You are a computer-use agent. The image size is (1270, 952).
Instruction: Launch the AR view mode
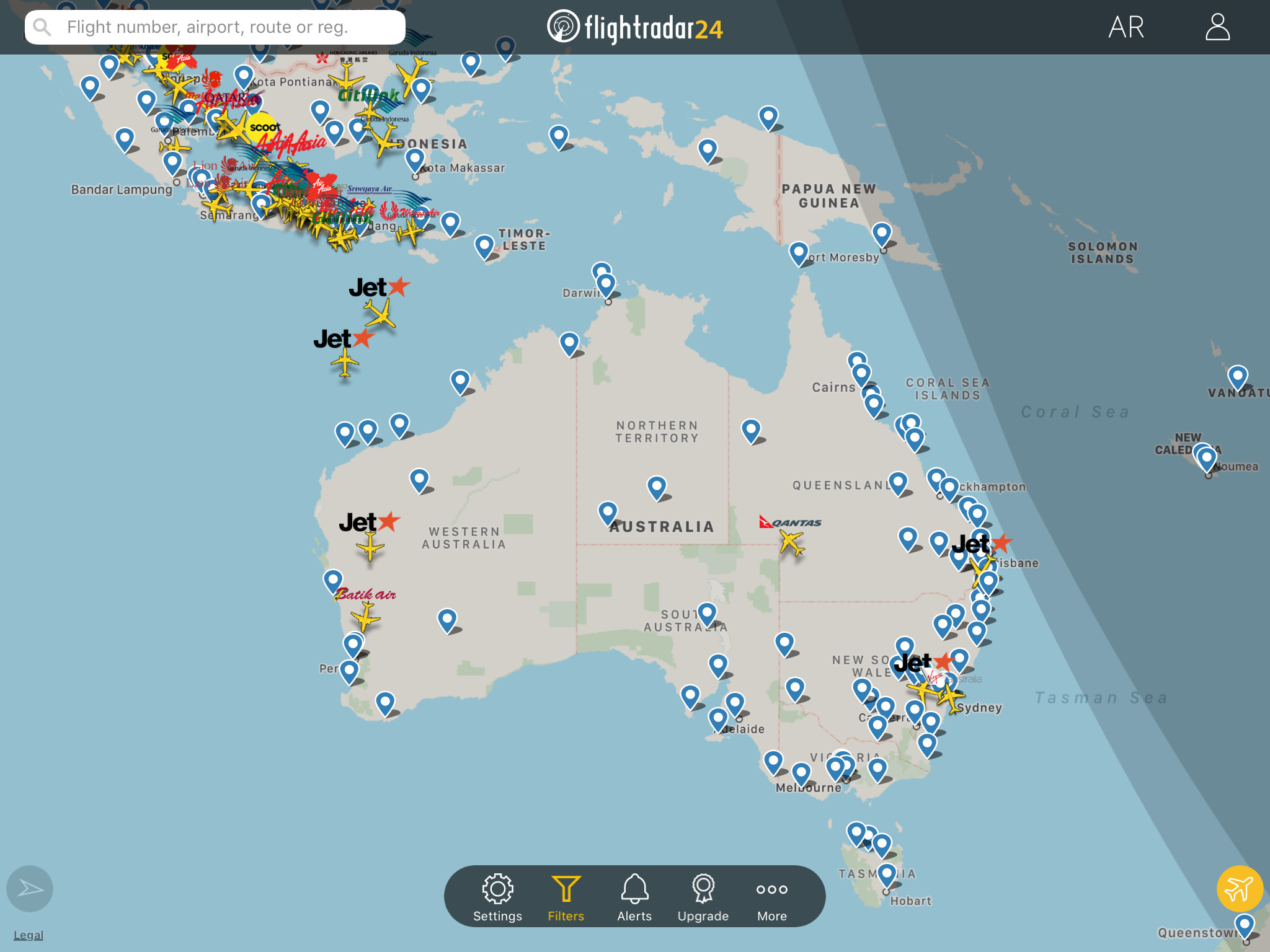[x=1126, y=27]
